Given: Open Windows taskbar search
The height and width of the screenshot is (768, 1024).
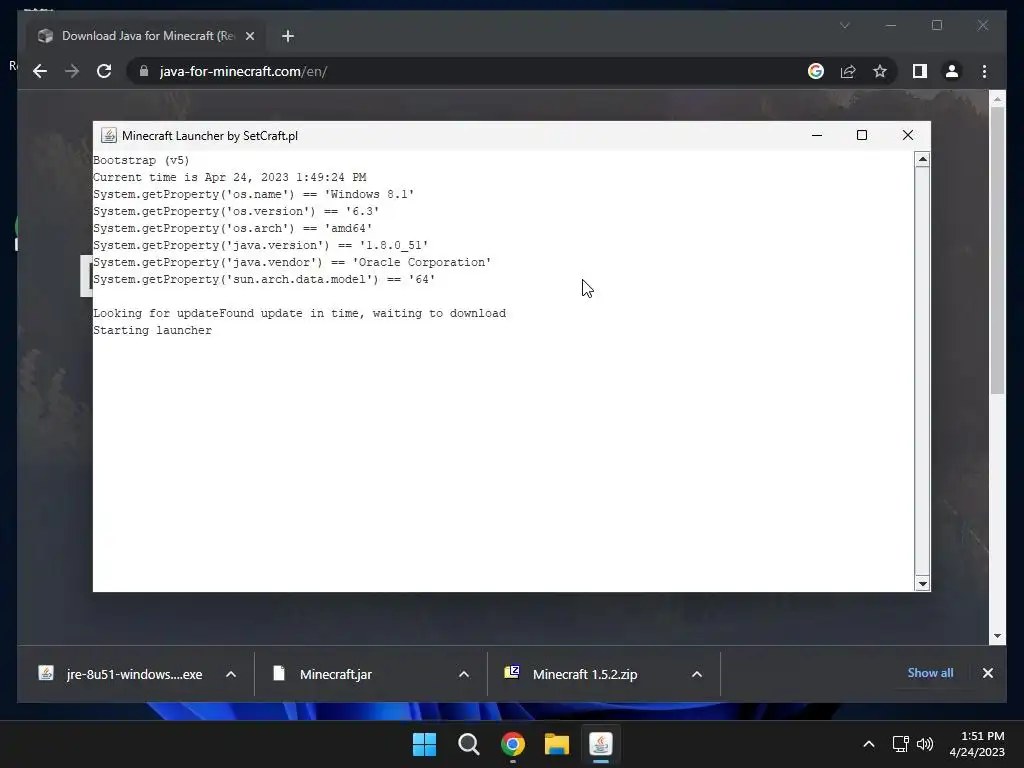Looking at the screenshot, I should (x=469, y=744).
